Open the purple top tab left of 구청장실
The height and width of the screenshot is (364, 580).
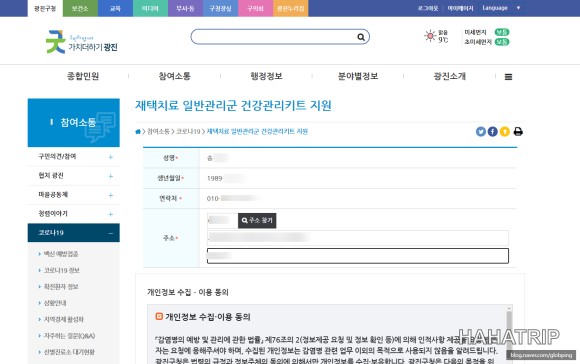point(185,9)
